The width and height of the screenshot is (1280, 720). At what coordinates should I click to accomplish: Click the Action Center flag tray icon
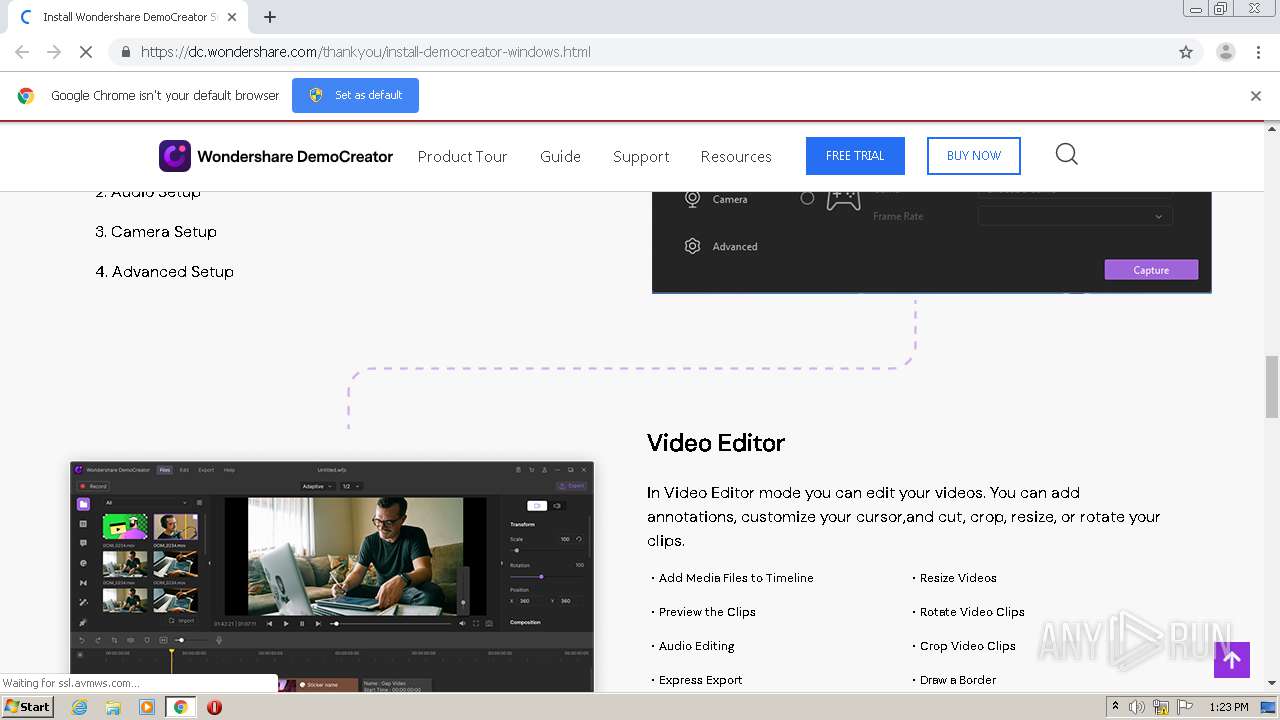click(1184, 707)
